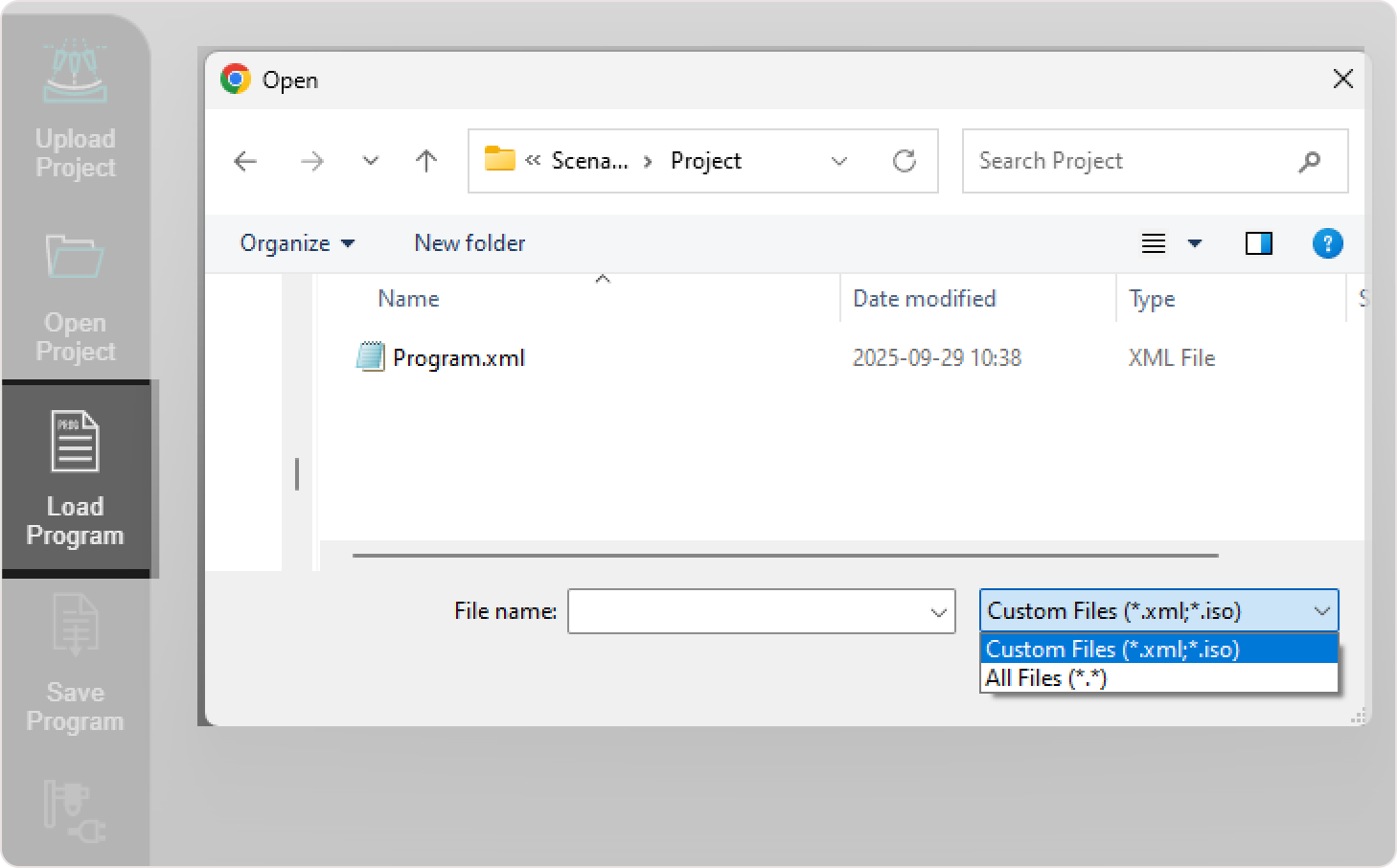The width and height of the screenshot is (1397, 868).
Task: Click the Load Program sidebar icon
Action: 75,442
